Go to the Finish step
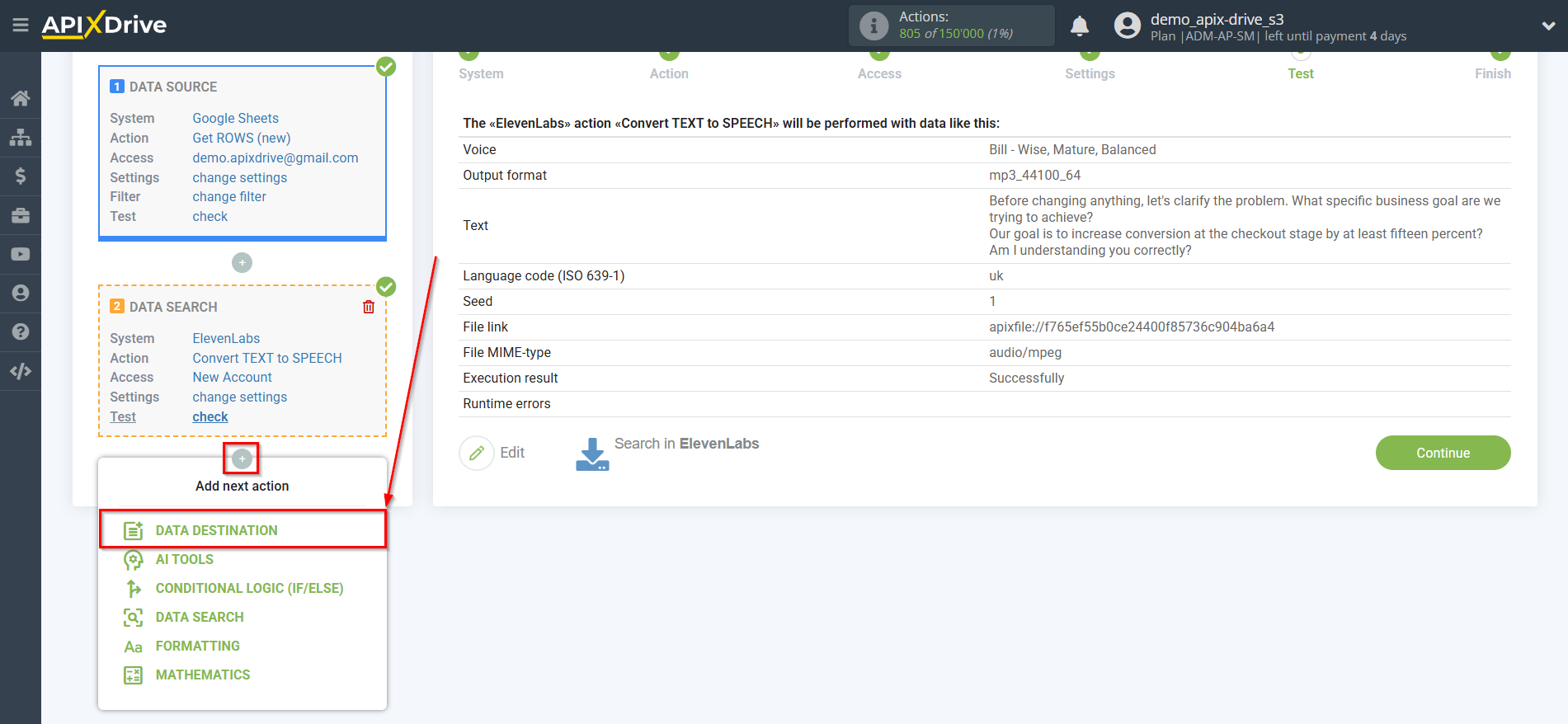This screenshot has height=724, width=1568. [1493, 73]
